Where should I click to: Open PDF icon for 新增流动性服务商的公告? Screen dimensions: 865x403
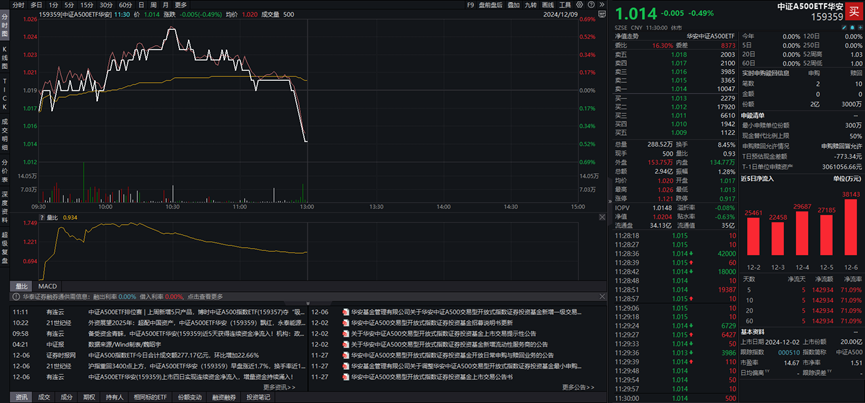(x=346, y=345)
